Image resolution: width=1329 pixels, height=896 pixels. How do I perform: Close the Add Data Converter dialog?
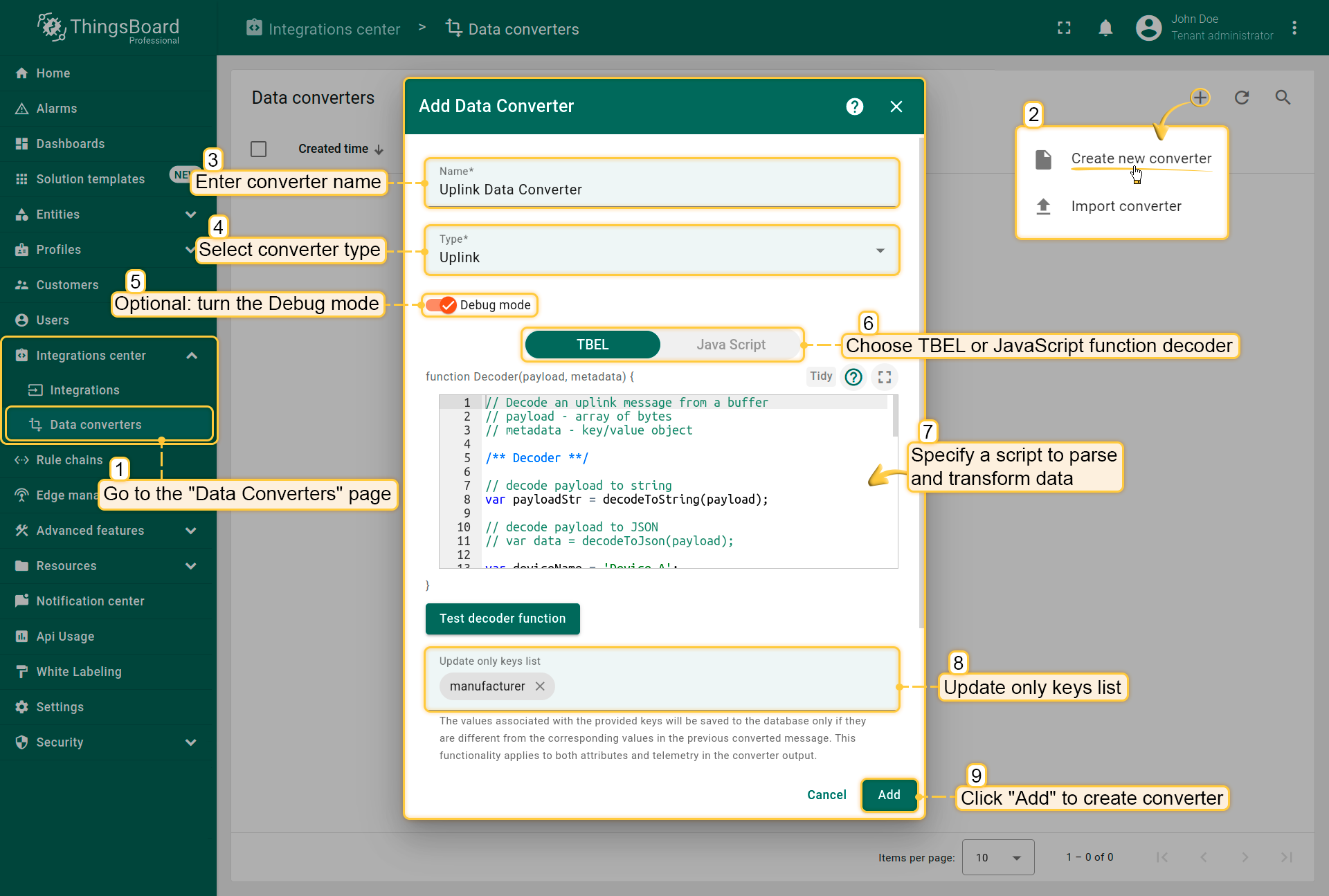click(x=896, y=107)
